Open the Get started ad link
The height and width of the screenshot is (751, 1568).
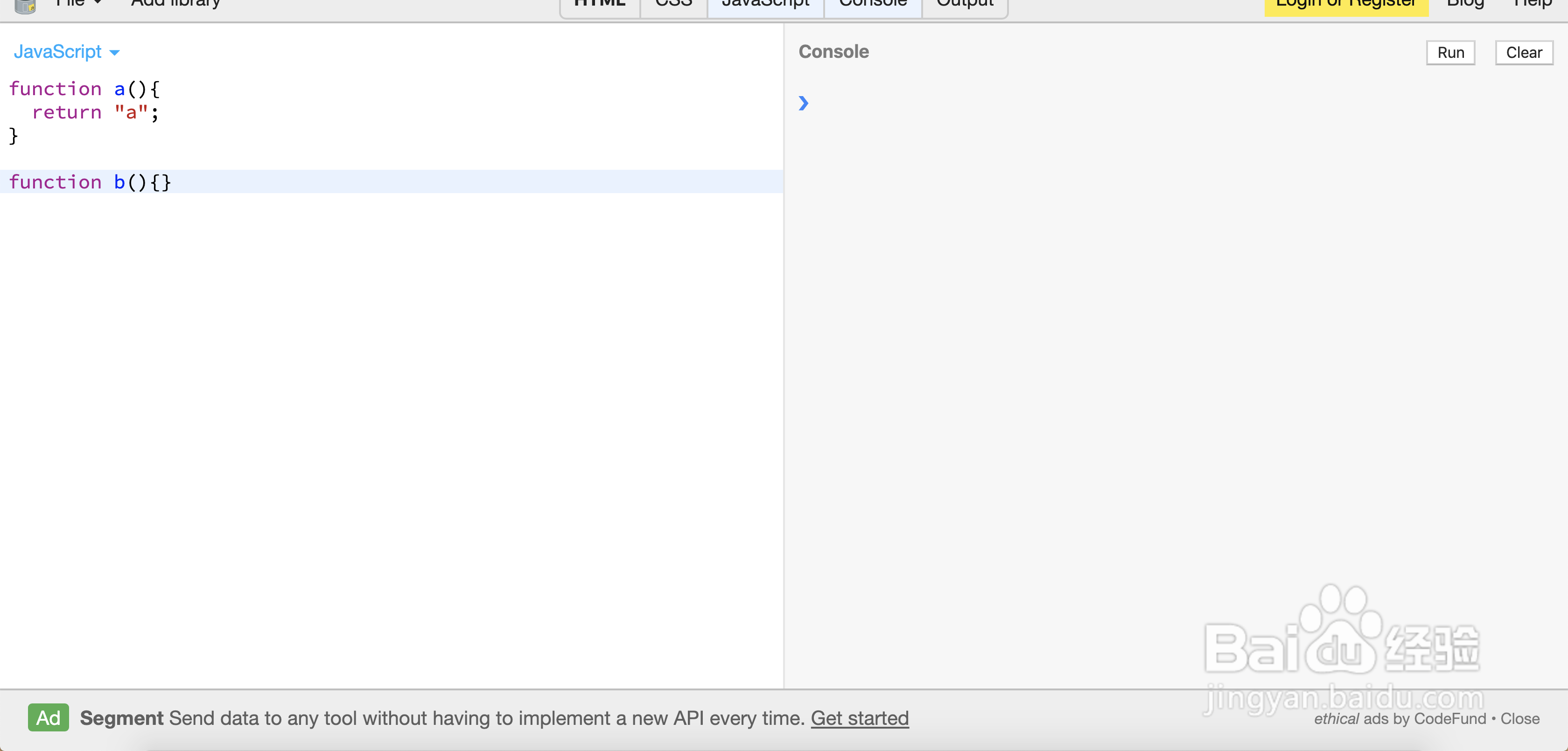pos(860,718)
